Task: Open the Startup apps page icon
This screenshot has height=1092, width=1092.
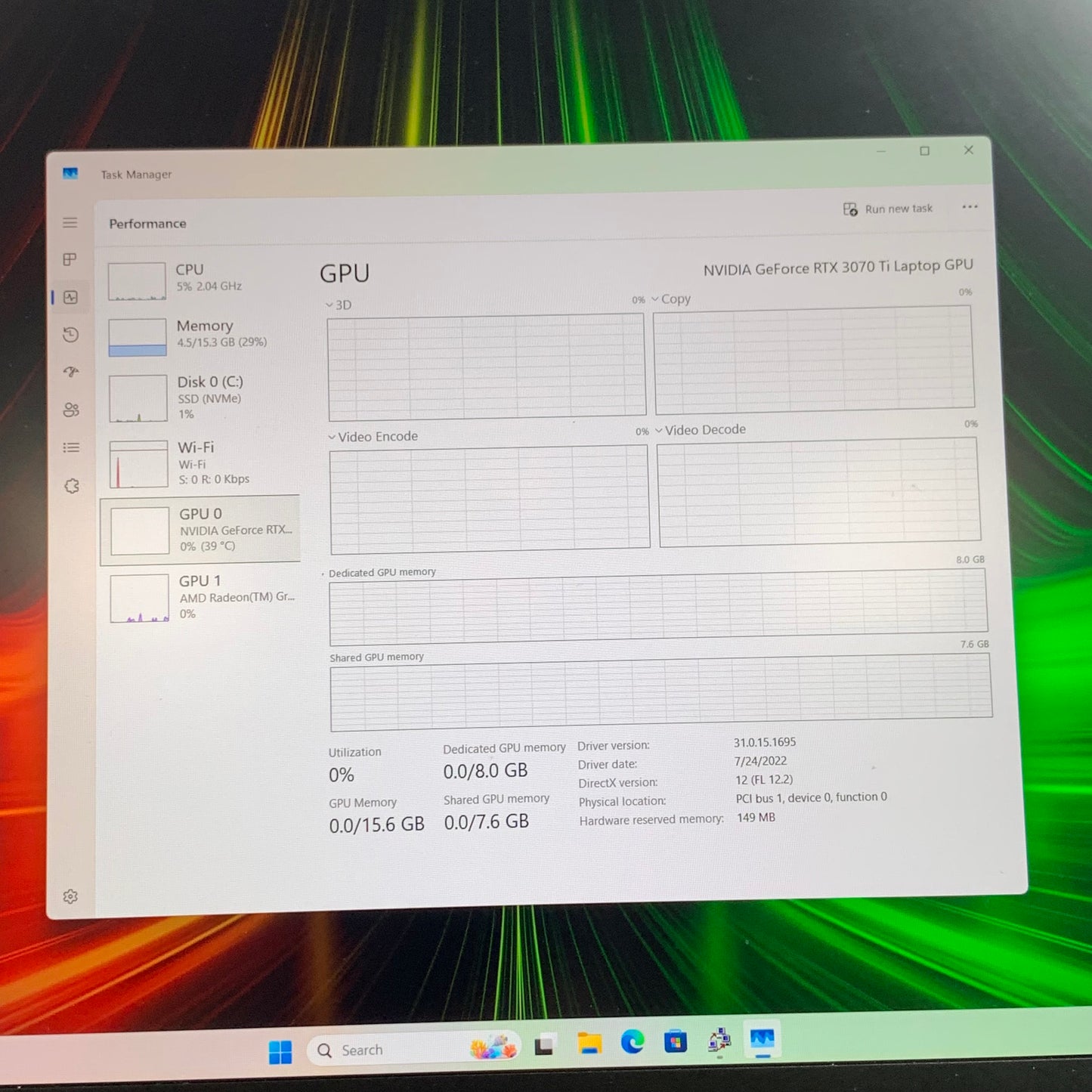Action: (71, 372)
